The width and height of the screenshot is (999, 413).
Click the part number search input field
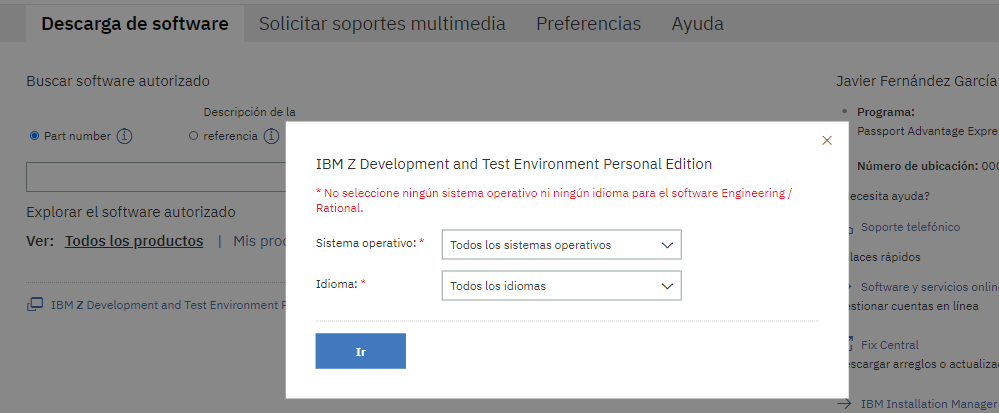[156, 177]
